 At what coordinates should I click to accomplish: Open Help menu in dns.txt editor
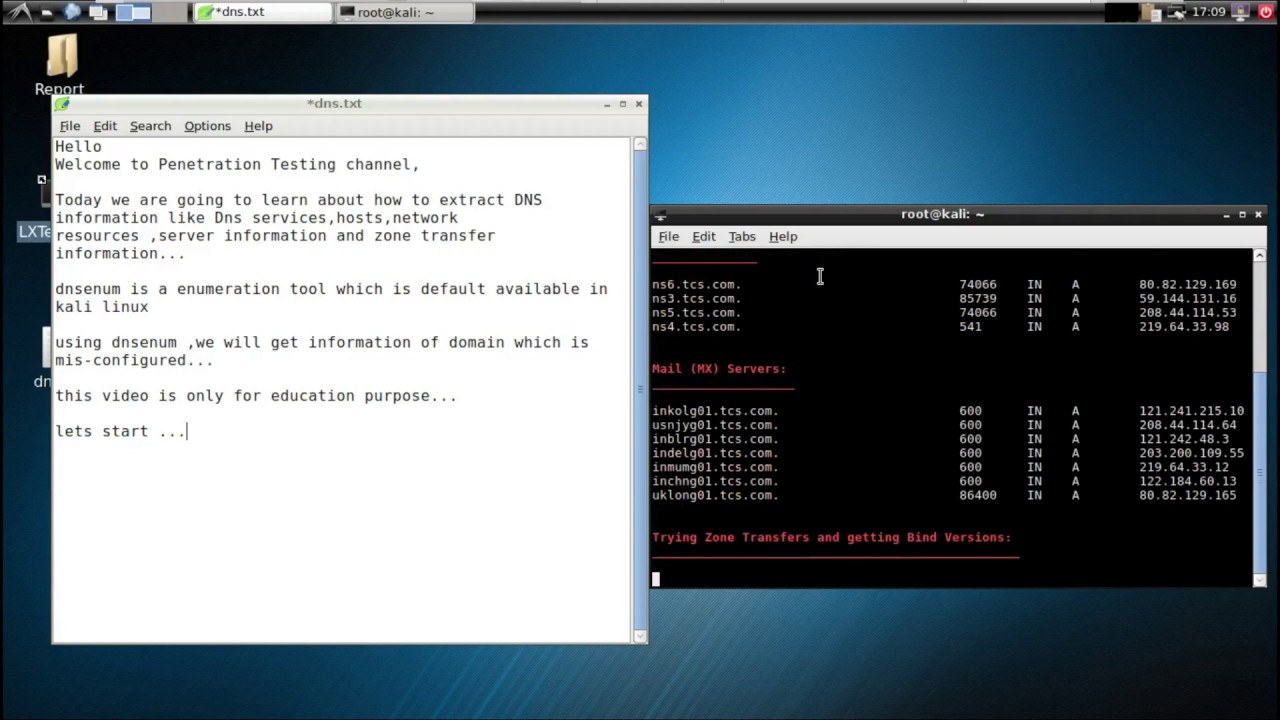tap(258, 126)
